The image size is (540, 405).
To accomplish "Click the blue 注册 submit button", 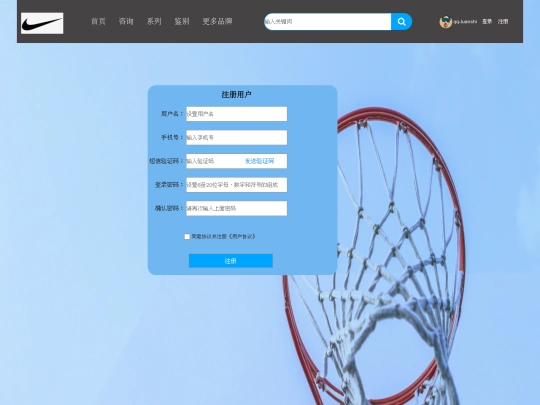I will coord(231,261).
